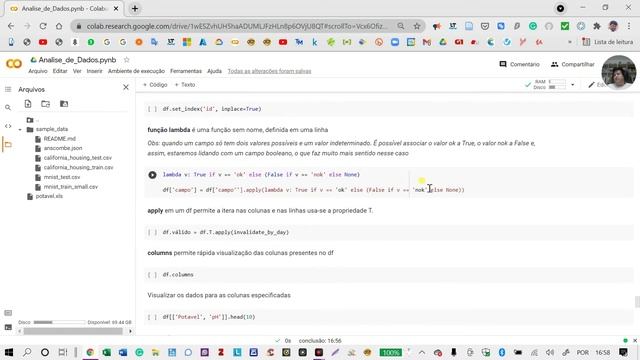The height and width of the screenshot is (360, 640).
Task: Click the disk usage bar in files panel
Action: [59, 322]
